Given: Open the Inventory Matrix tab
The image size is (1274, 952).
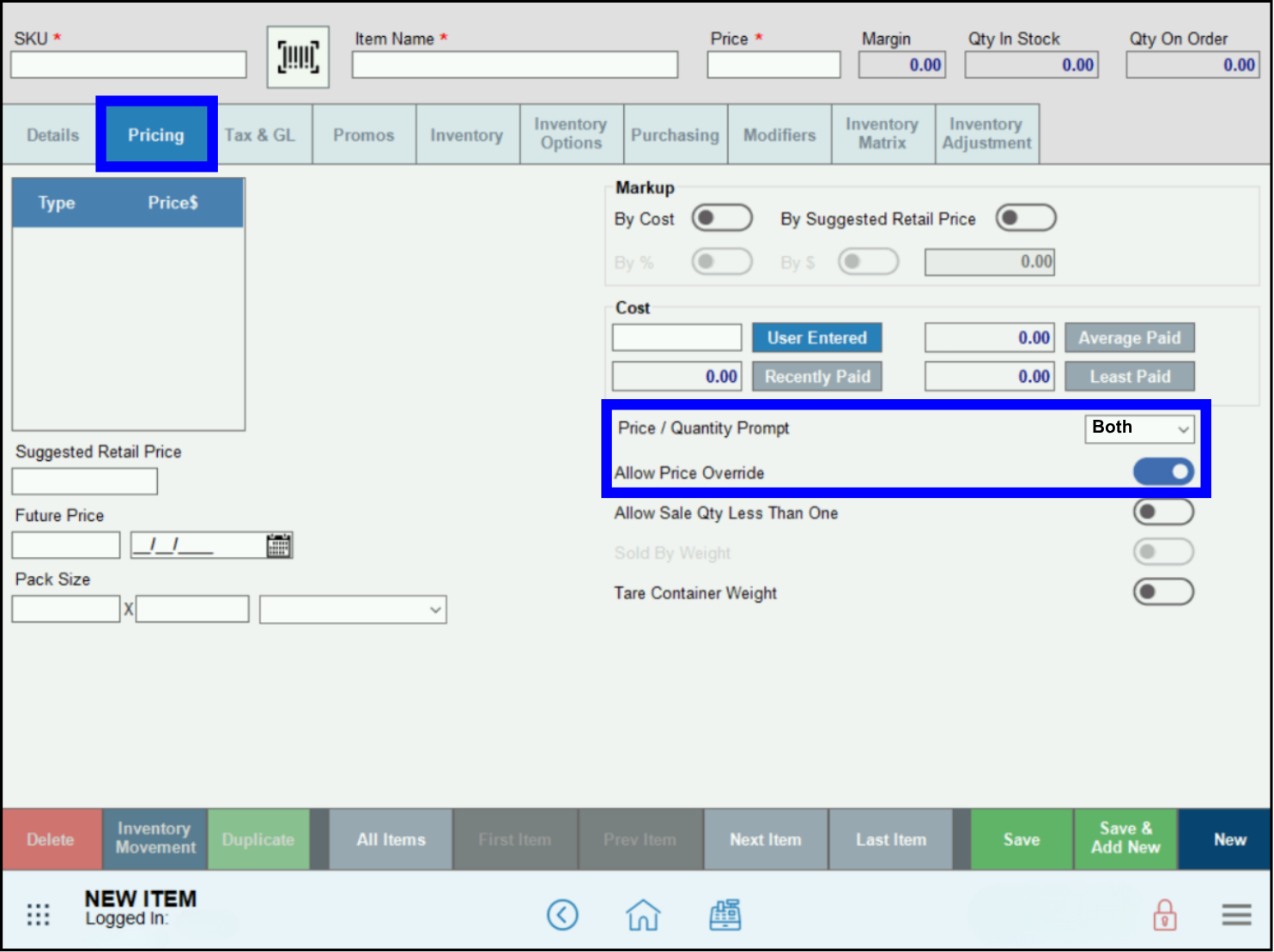Looking at the screenshot, I should (x=883, y=134).
